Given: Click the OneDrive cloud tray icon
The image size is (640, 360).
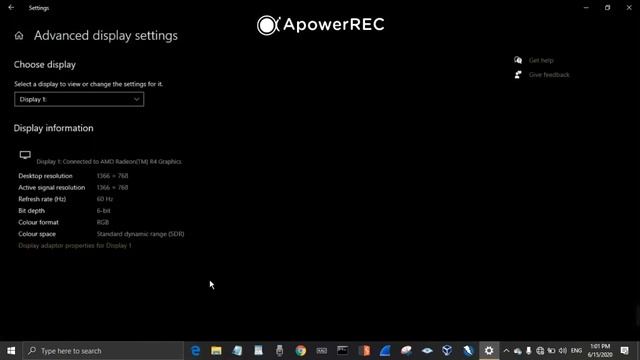Looking at the screenshot, I should coord(518,351).
